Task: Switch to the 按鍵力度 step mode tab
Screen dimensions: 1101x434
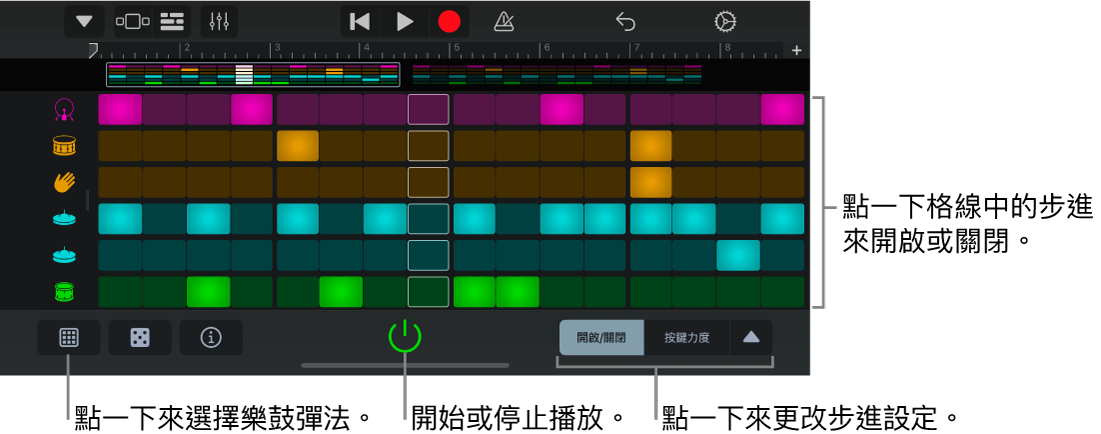Action: tap(687, 338)
